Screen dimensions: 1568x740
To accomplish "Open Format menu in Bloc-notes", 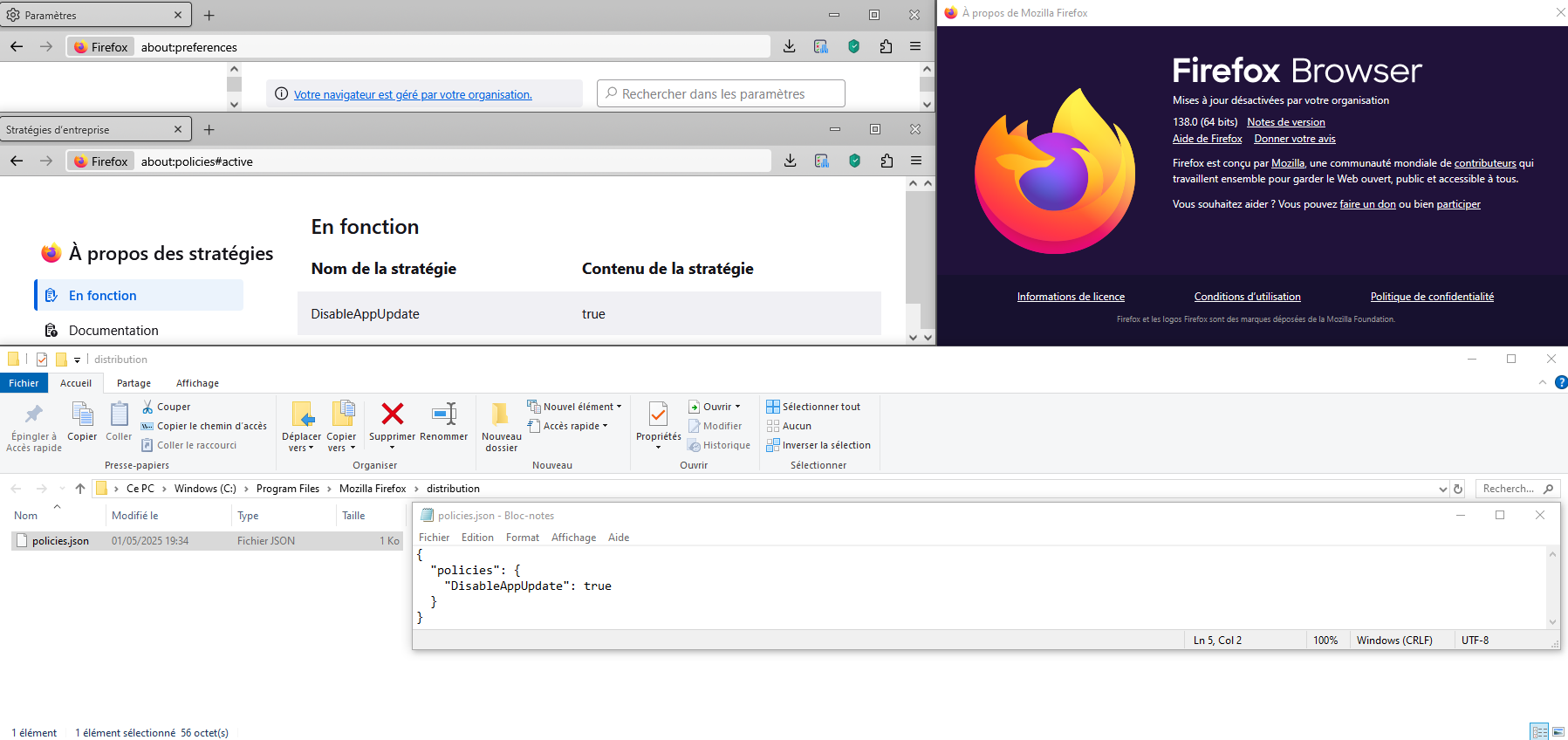I will [x=523, y=538].
